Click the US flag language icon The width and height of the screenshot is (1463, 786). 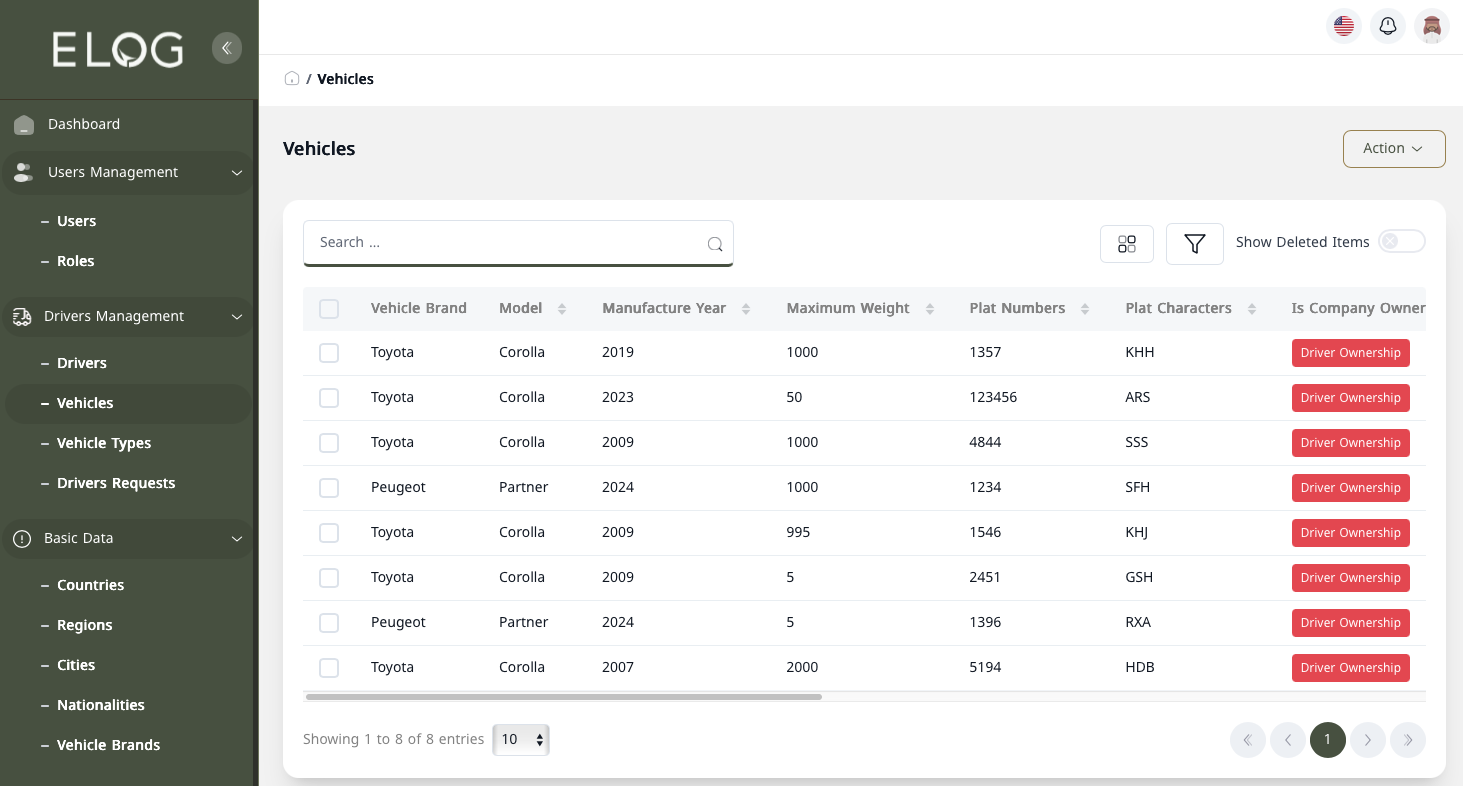tap(1343, 26)
